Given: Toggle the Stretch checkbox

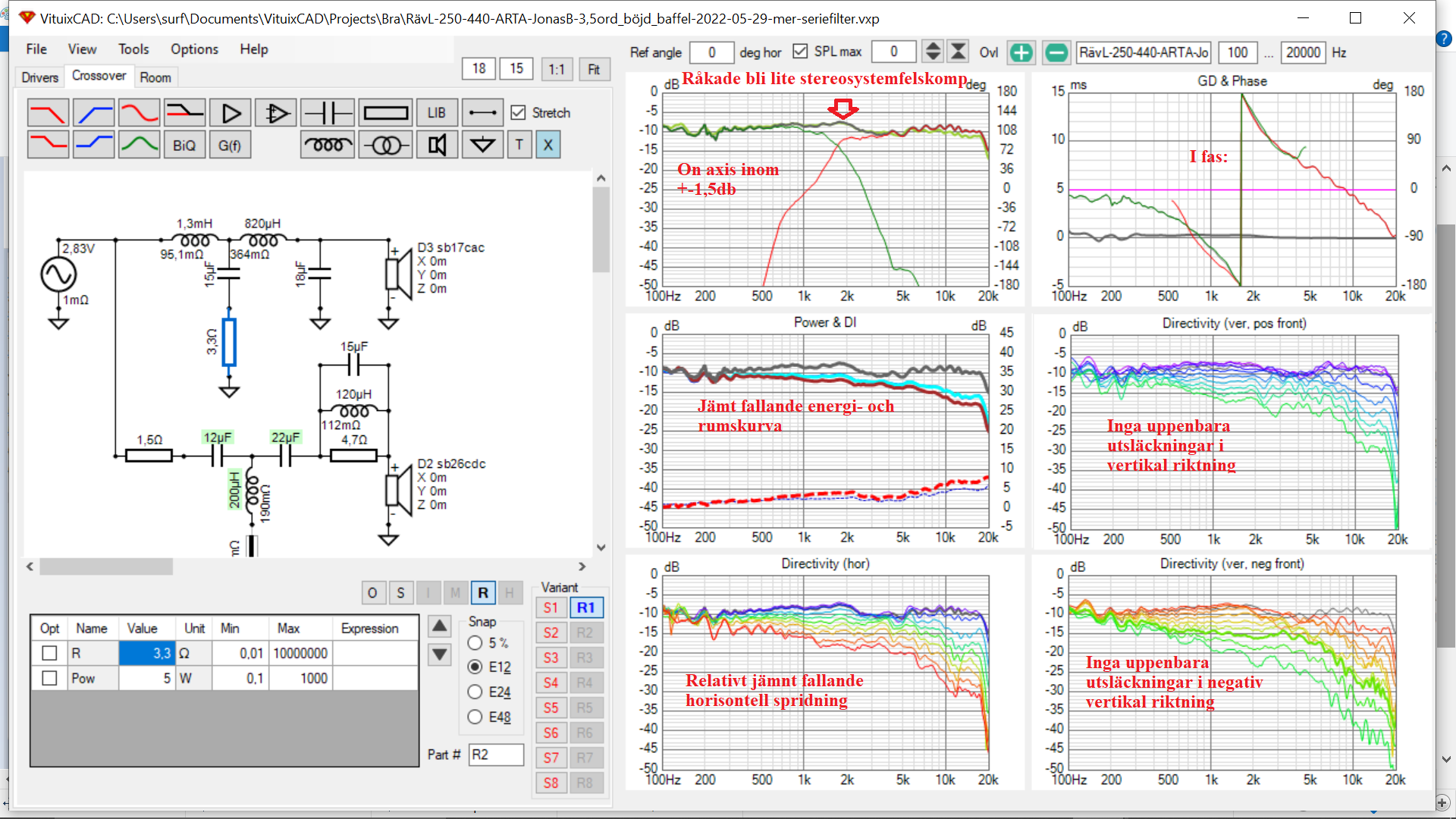Looking at the screenshot, I should point(519,113).
